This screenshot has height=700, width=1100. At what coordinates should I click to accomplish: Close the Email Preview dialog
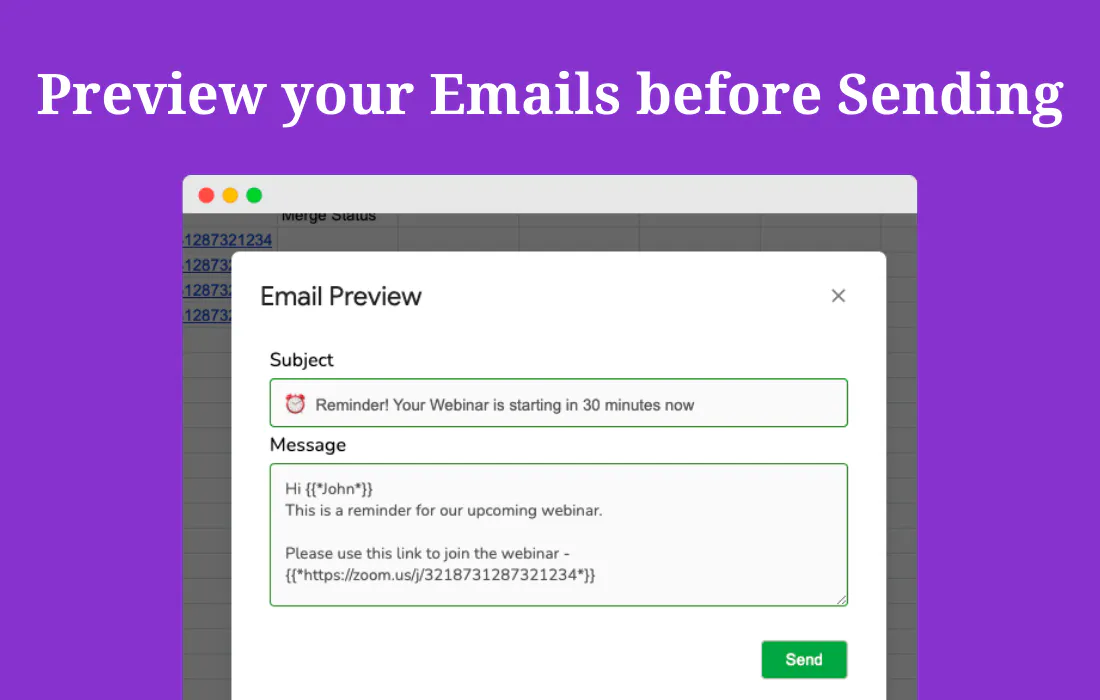tap(838, 296)
